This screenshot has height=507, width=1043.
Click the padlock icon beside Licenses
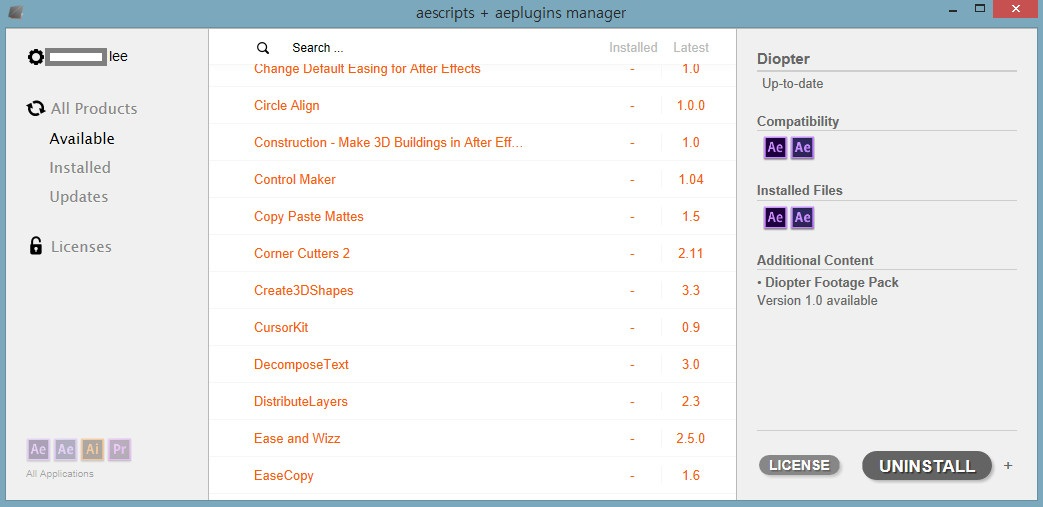click(35, 246)
